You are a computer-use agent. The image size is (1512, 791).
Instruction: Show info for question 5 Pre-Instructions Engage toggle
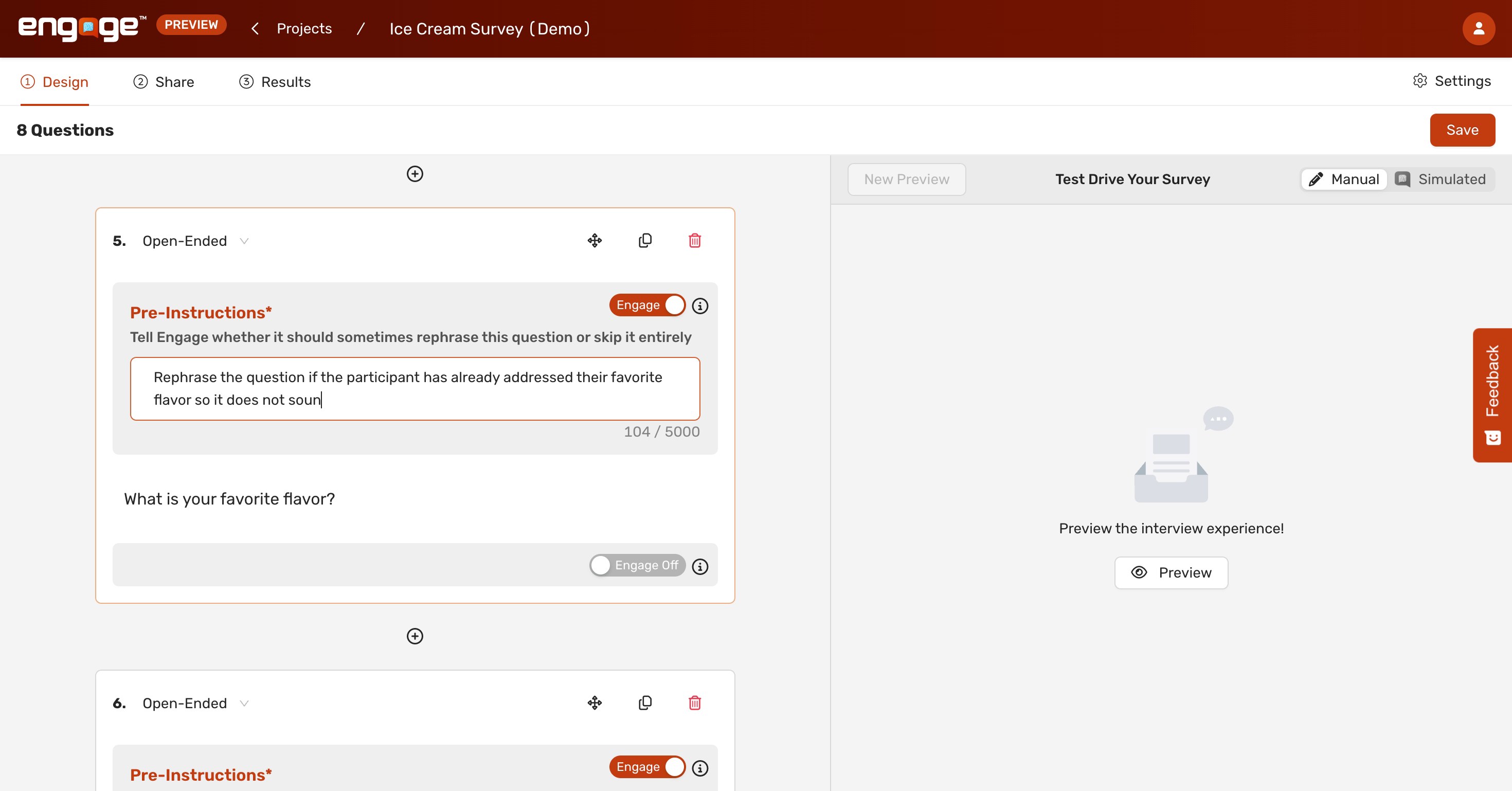click(x=699, y=305)
